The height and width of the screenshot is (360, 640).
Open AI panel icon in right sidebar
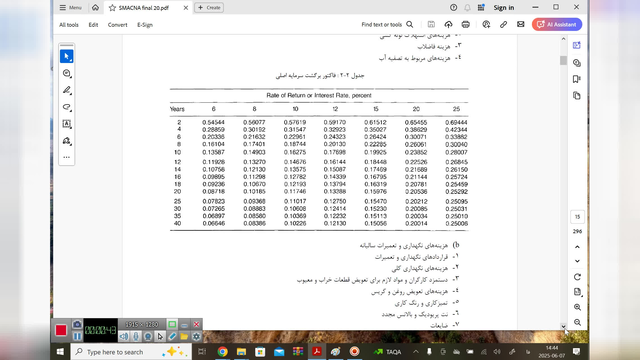[577, 45]
